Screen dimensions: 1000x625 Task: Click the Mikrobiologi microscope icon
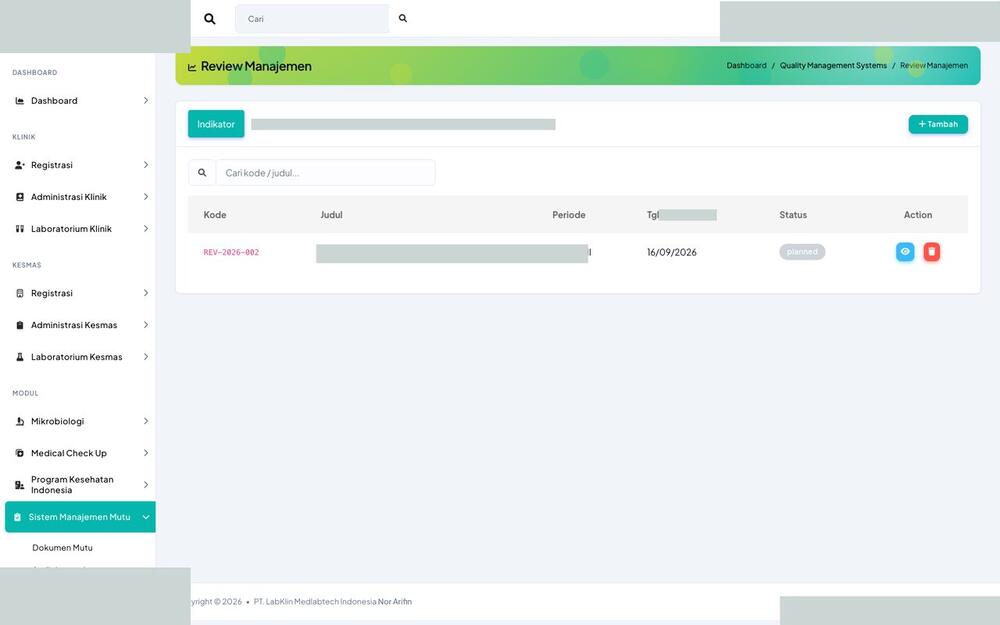coord(20,422)
